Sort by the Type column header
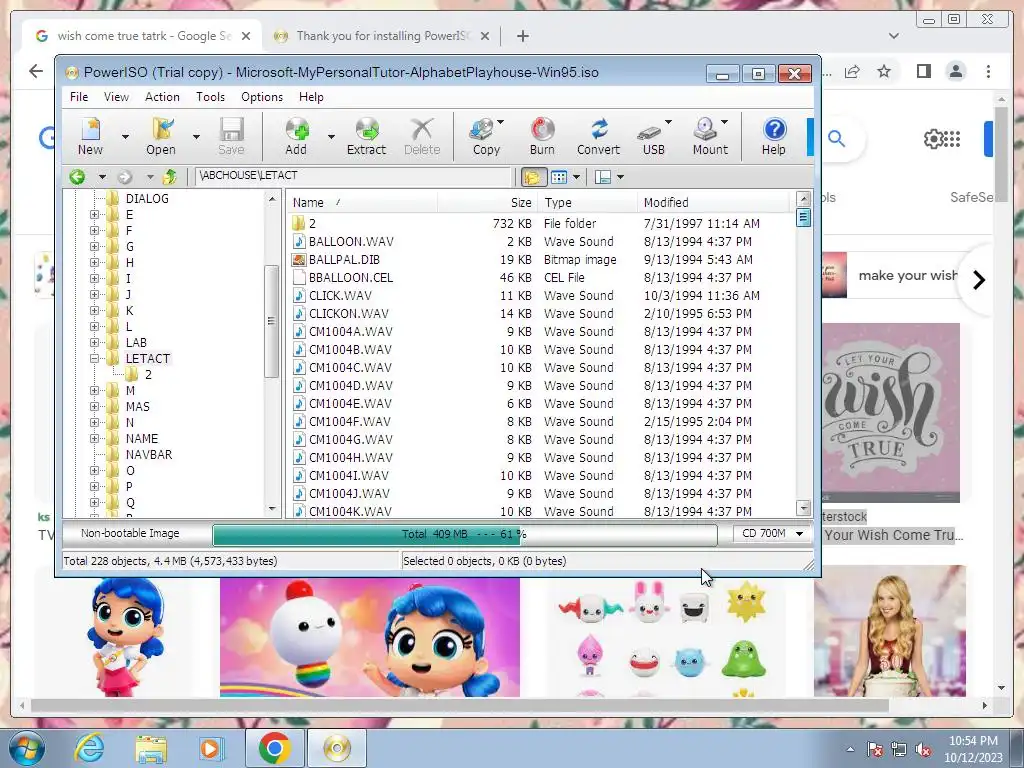Image resolution: width=1024 pixels, height=768 pixels. [588, 202]
